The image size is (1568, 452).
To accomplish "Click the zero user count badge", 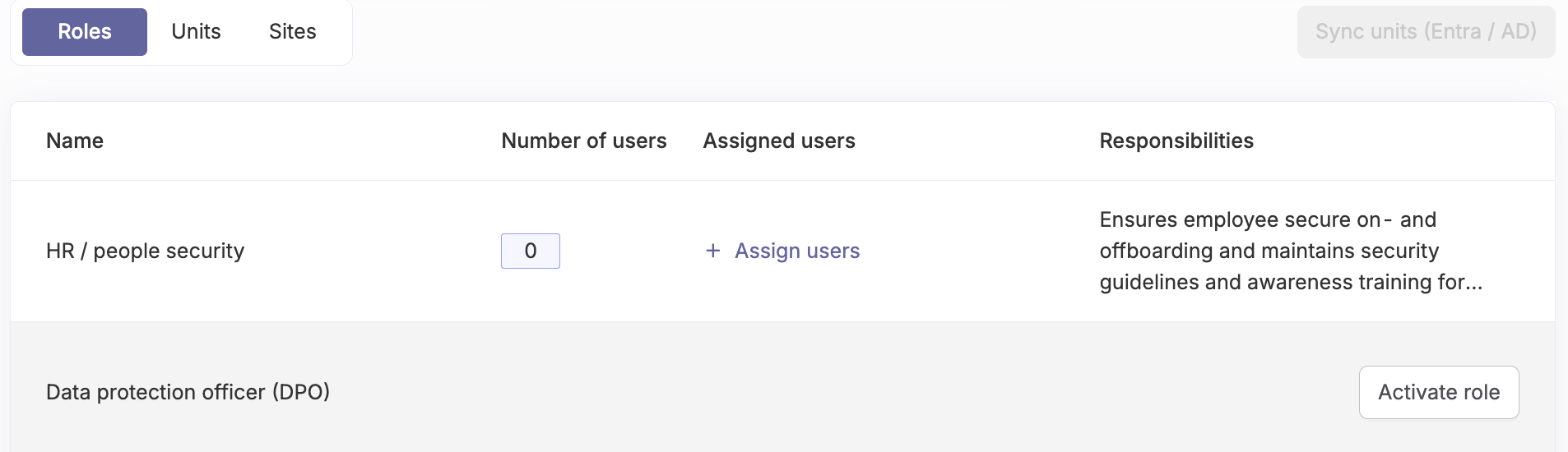I will pos(531,251).
